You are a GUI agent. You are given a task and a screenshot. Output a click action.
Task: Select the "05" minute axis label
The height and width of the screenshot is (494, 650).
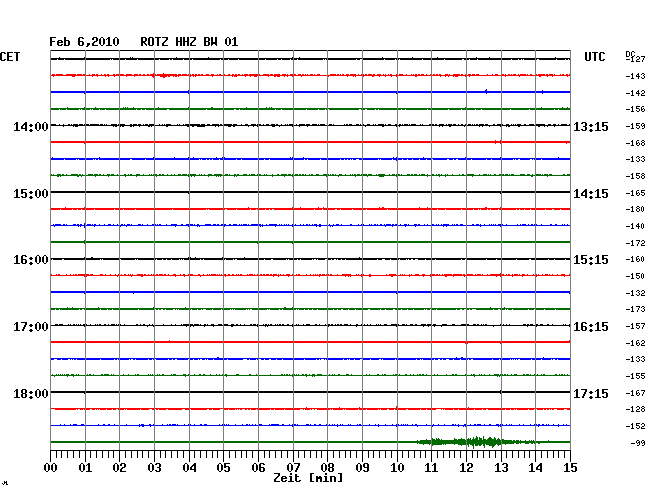coord(223,468)
